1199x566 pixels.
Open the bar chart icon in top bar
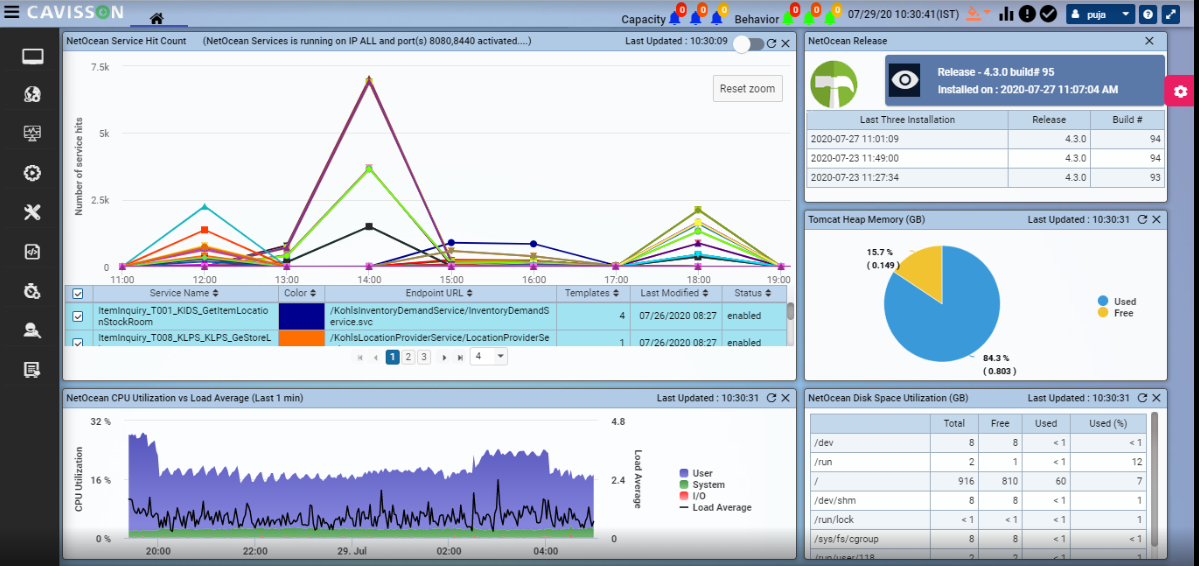tap(1006, 14)
